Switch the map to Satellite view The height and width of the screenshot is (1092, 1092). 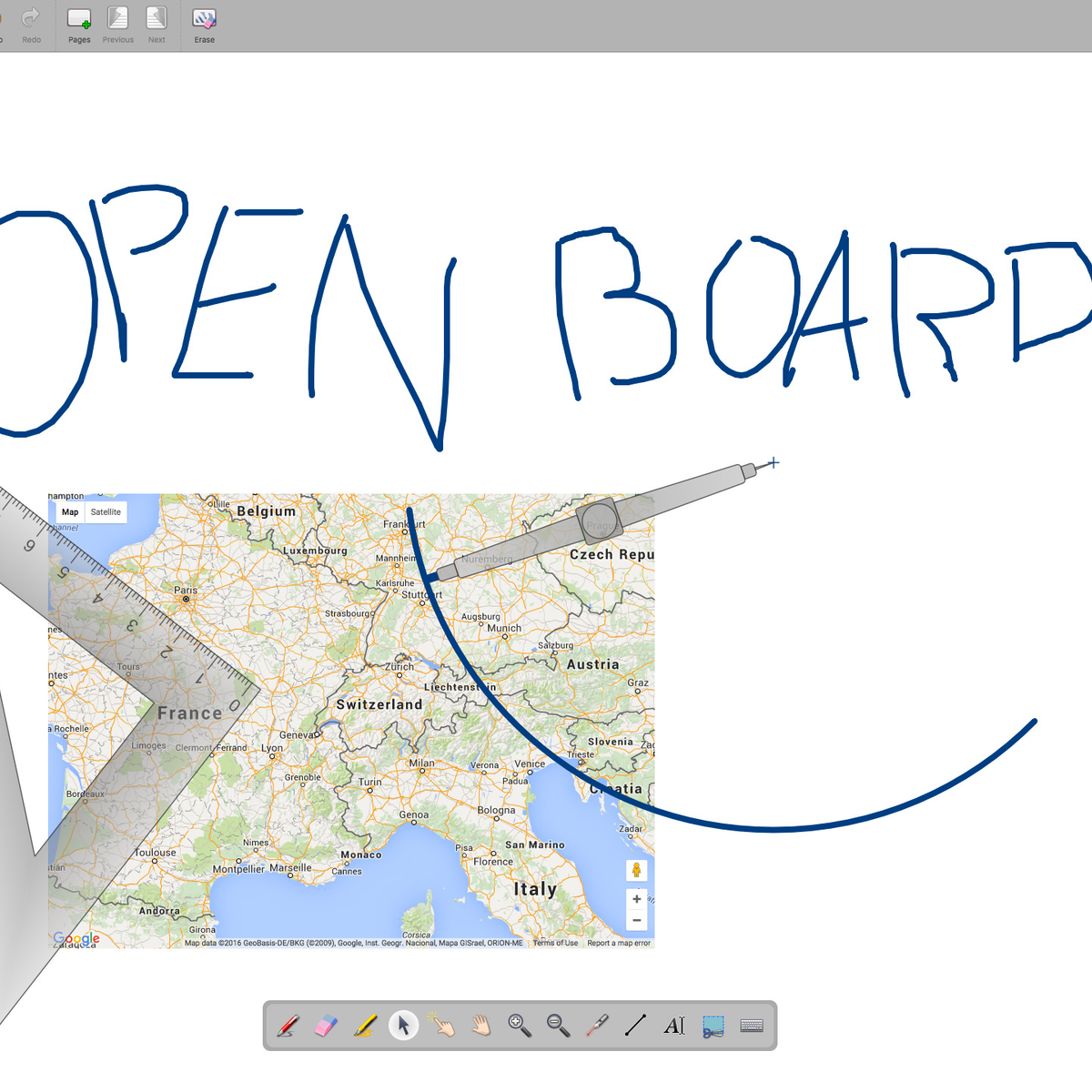(x=106, y=512)
